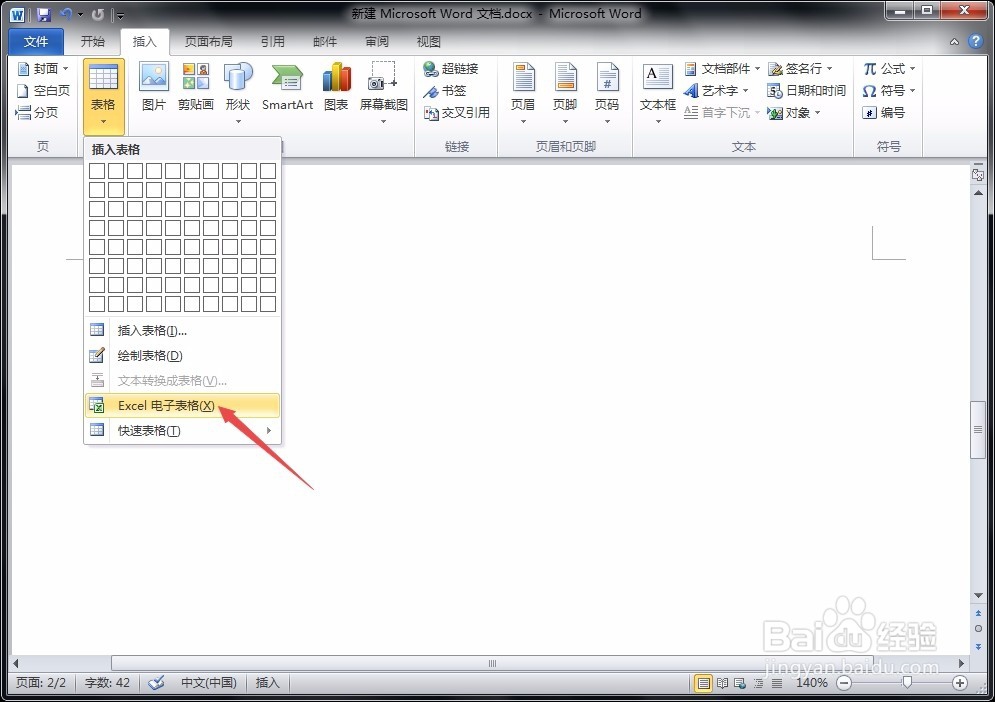Click the 图表 chart icon
995x702 pixels.
click(336, 87)
